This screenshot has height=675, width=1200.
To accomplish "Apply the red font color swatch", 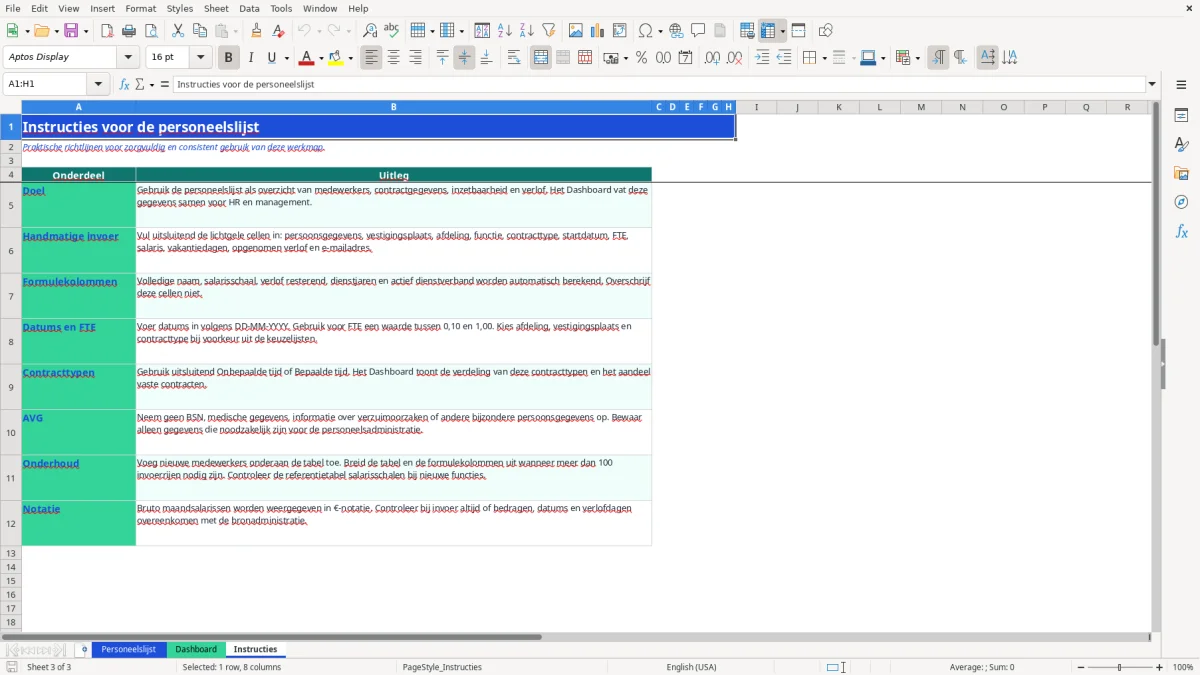I will [307, 58].
